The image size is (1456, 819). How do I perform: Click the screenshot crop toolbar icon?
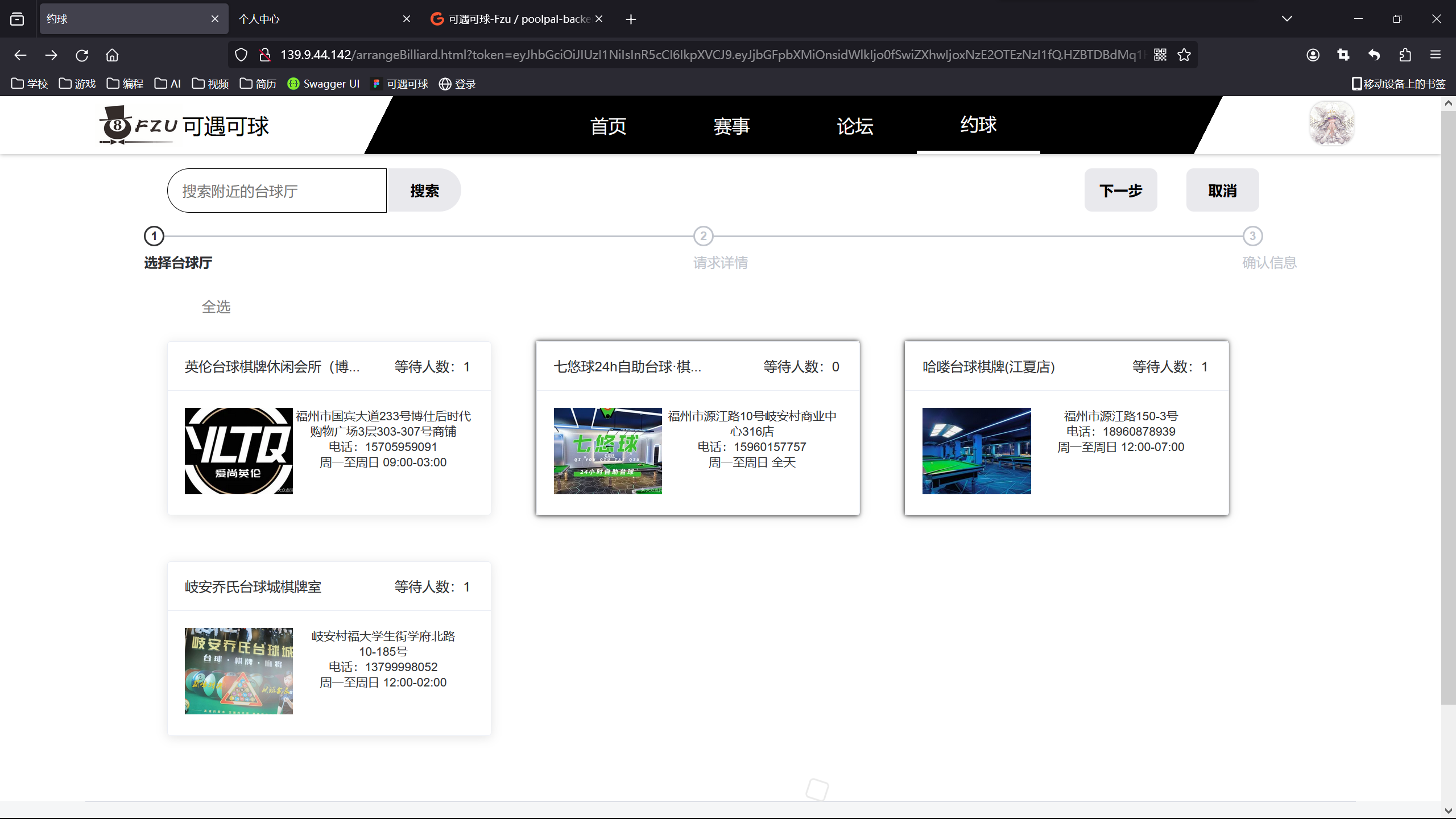tap(1343, 55)
